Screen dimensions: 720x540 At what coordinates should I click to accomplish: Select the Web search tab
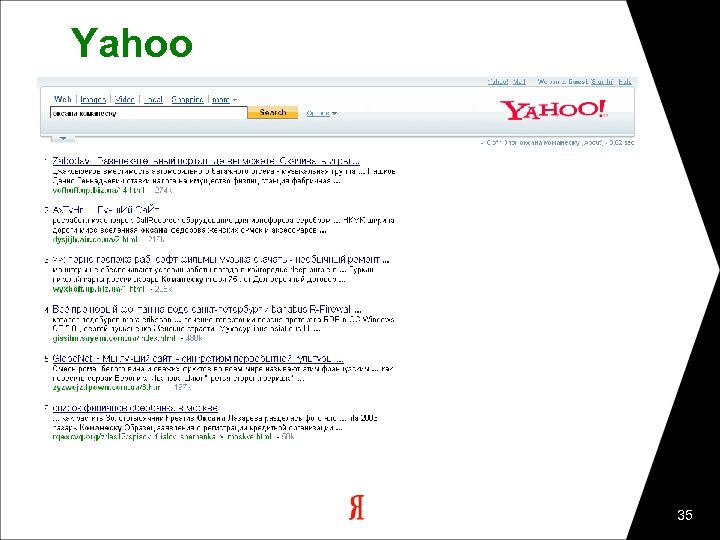coord(62,99)
